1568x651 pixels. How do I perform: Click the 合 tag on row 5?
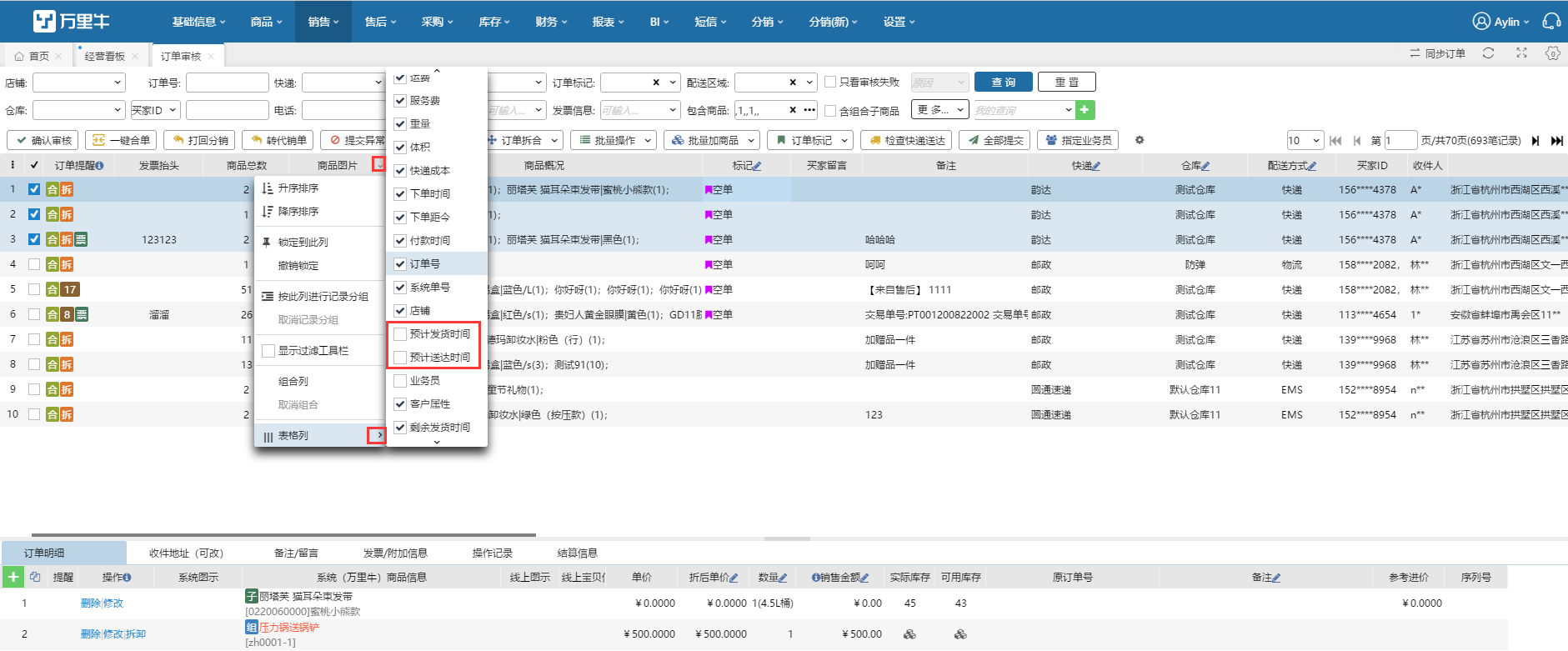[53, 290]
